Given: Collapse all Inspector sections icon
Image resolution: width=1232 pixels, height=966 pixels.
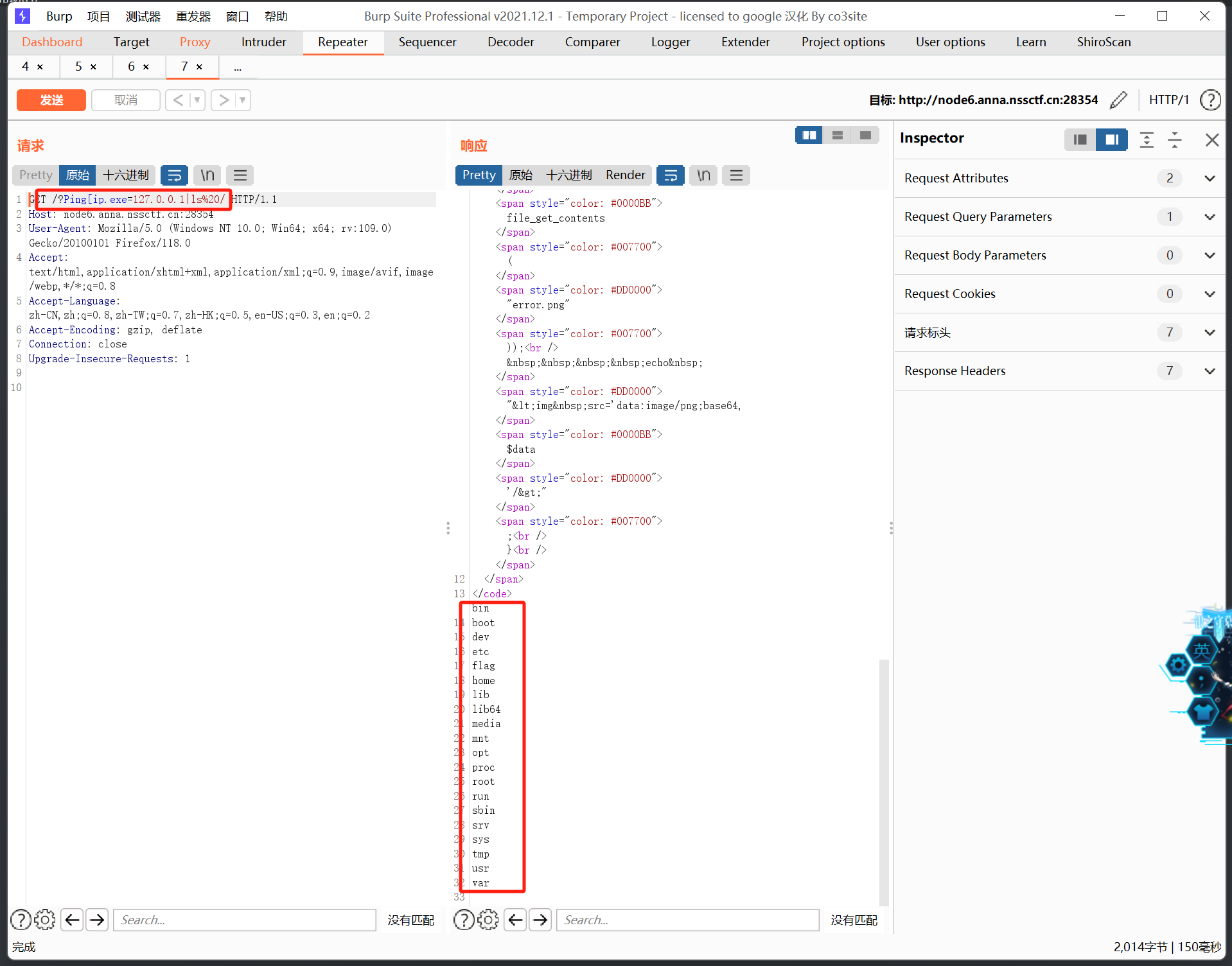Looking at the screenshot, I should point(1175,139).
